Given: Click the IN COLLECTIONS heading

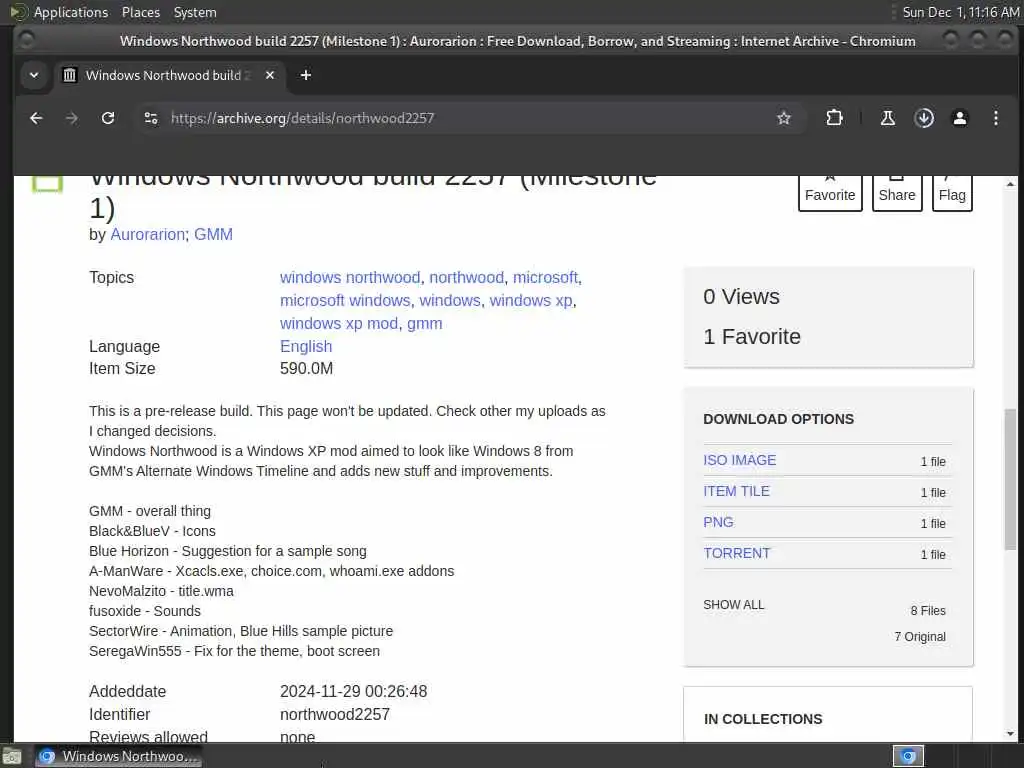Looking at the screenshot, I should click(x=763, y=719).
